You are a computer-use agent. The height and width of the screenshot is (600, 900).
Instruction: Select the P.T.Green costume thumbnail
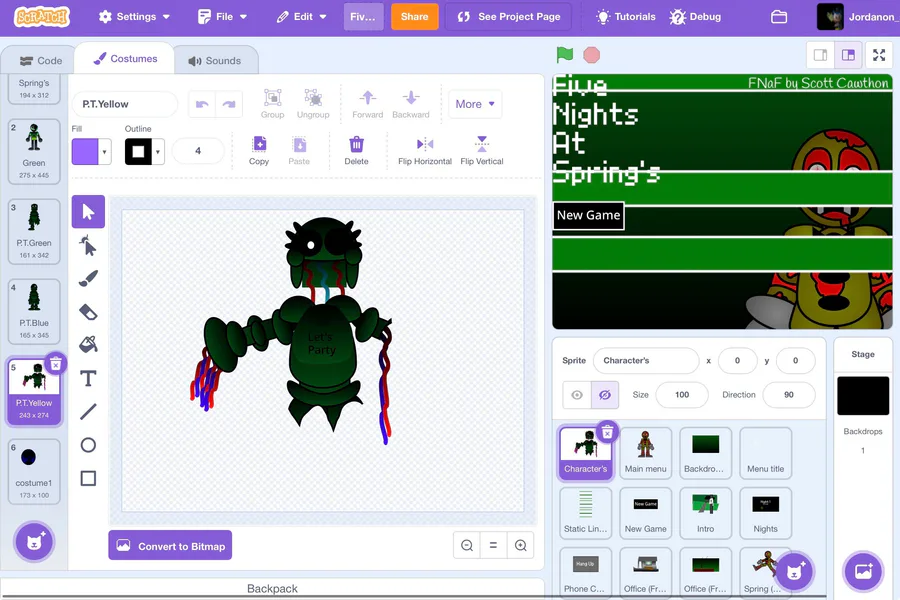tap(34, 232)
